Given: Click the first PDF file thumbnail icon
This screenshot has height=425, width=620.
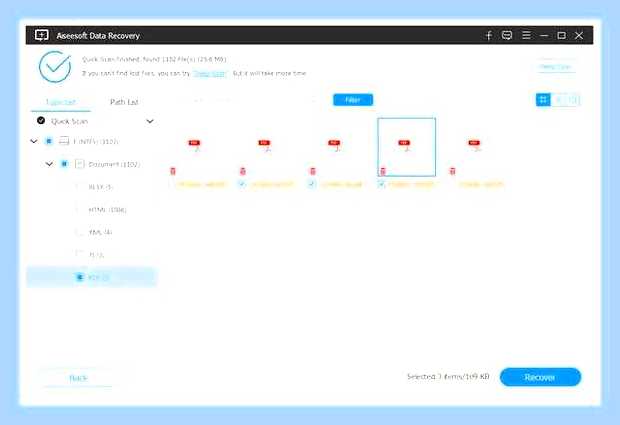Looking at the screenshot, I should [x=194, y=145].
